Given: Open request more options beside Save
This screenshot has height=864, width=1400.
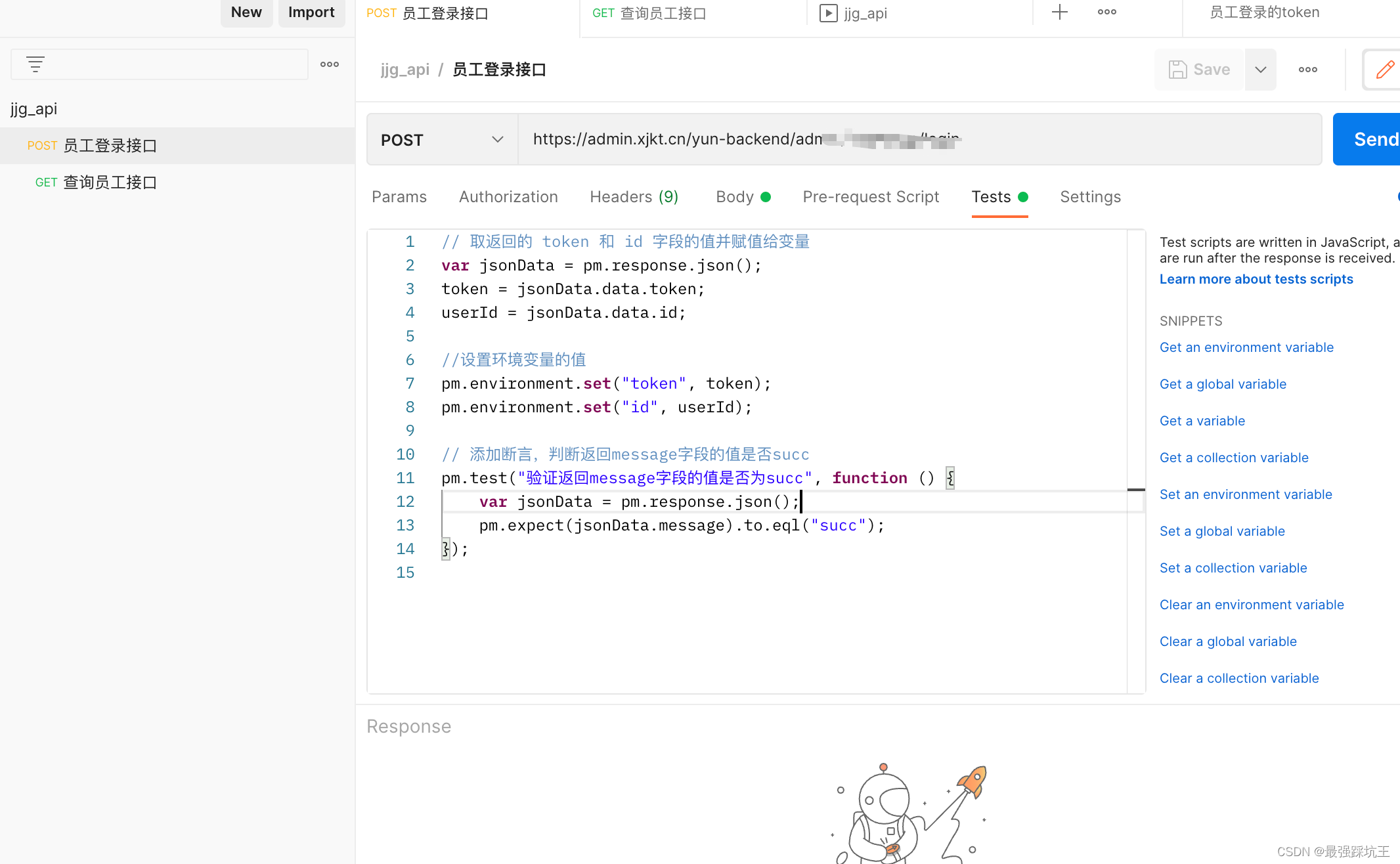Looking at the screenshot, I should click(x=1307, y=70).
